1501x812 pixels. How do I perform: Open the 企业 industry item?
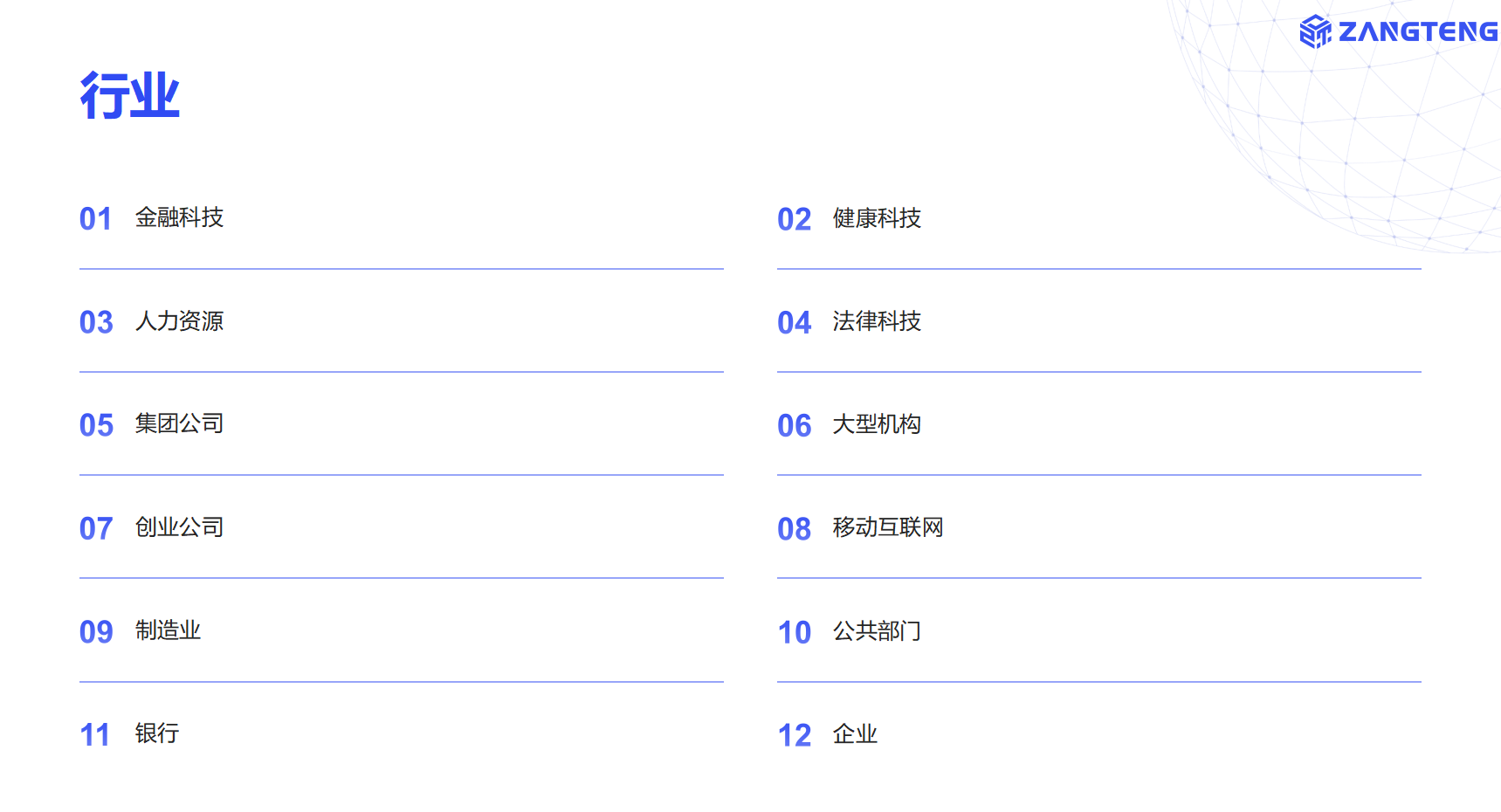pos(855,734)
